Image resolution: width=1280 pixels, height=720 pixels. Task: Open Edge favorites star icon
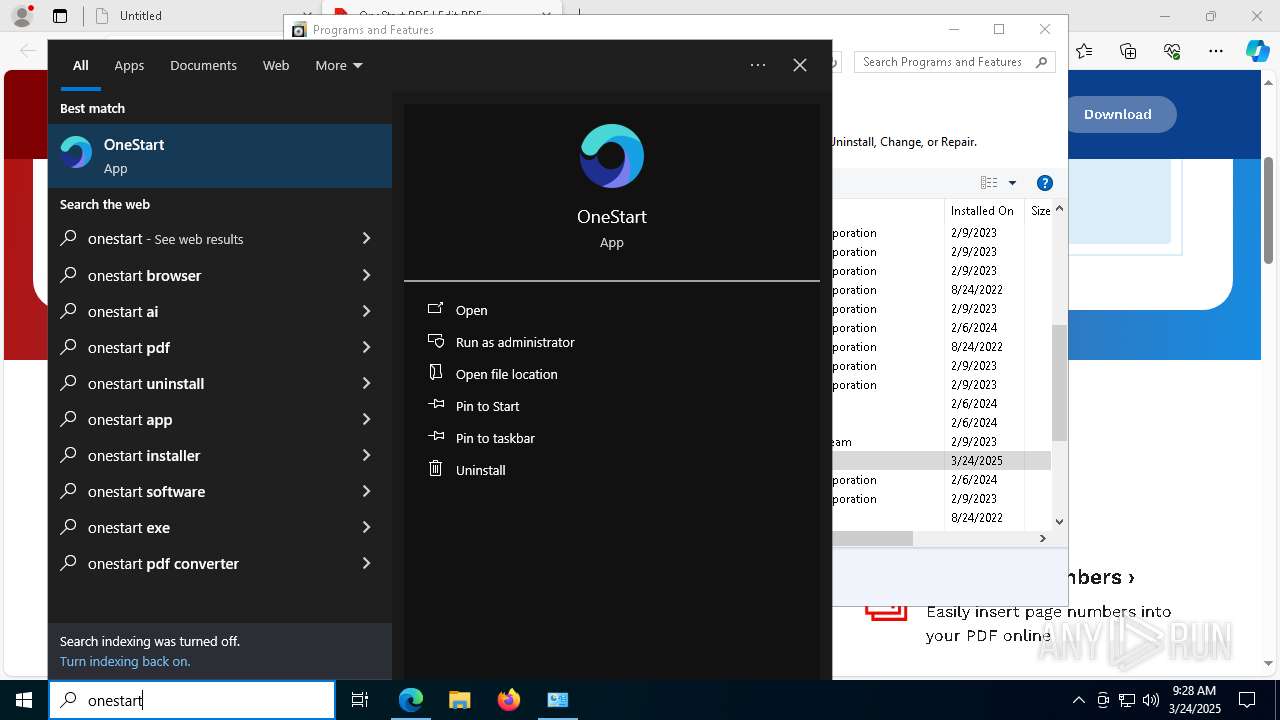1084,51
